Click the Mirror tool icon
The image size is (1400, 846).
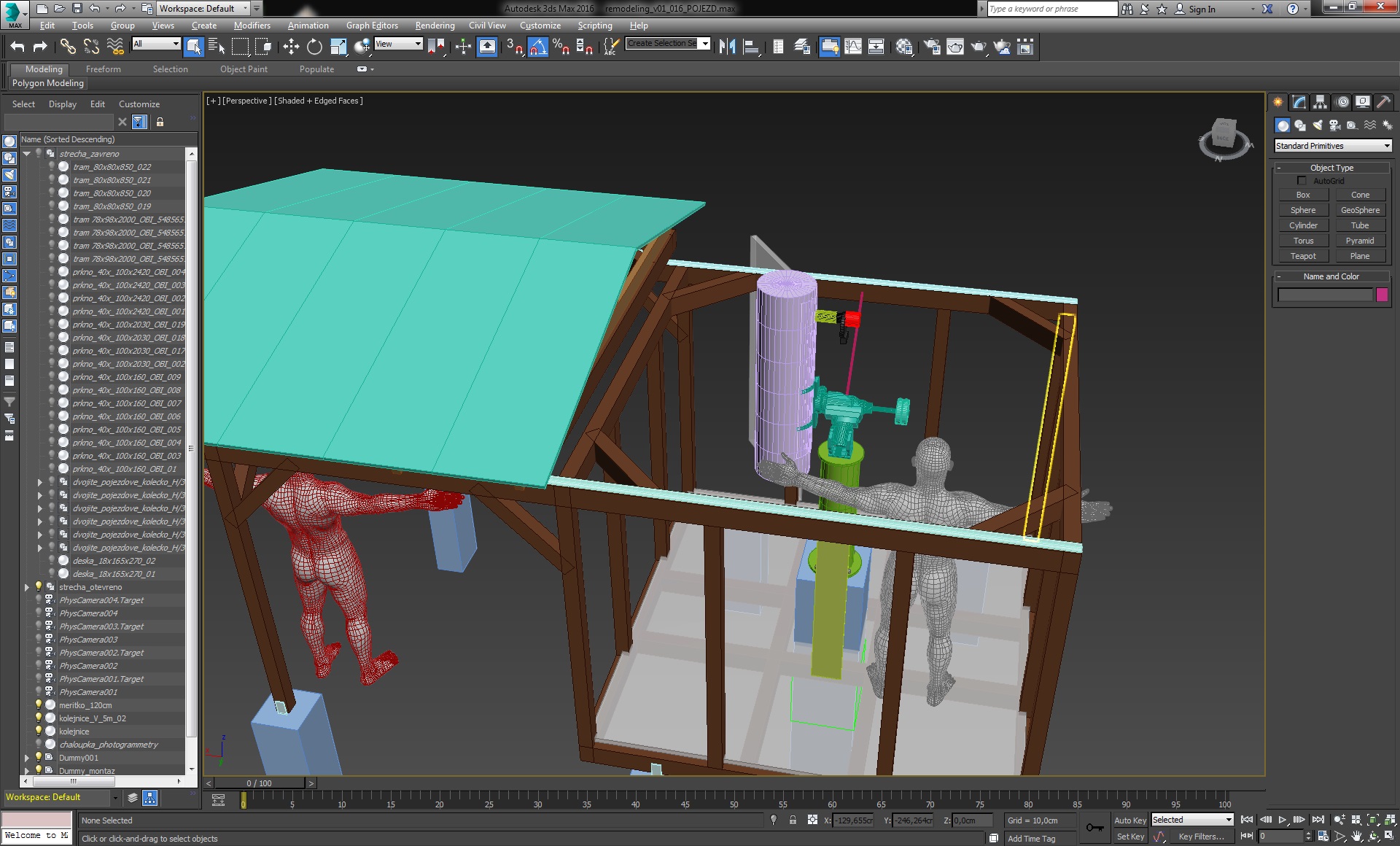(x=727, y=47)
